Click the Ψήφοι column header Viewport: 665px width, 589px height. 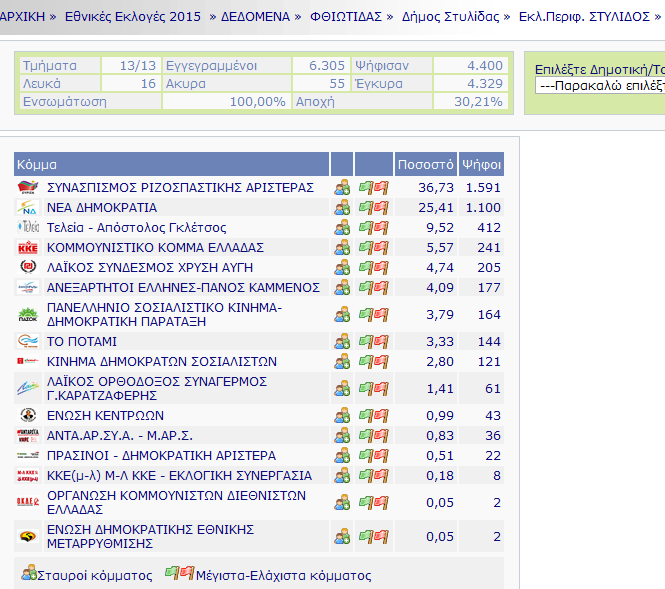coord(481,164)
